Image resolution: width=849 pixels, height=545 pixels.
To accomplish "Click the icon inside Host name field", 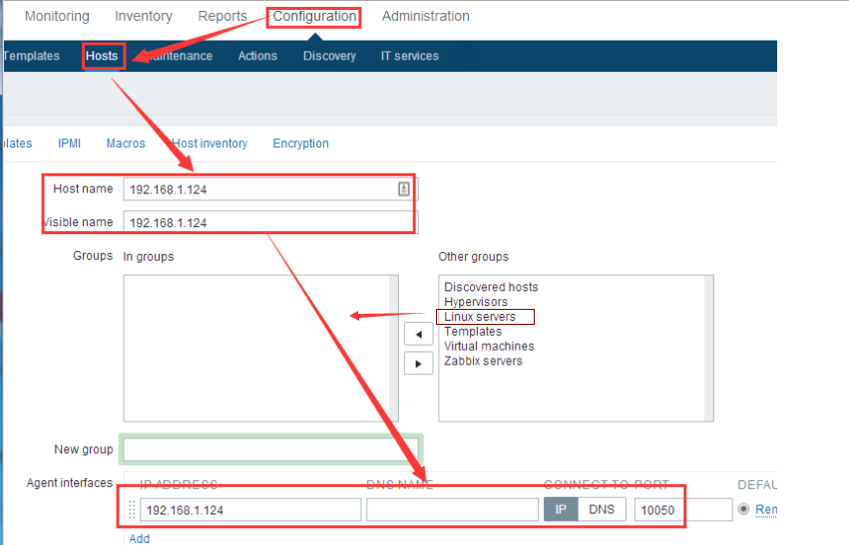I will 403,189.
